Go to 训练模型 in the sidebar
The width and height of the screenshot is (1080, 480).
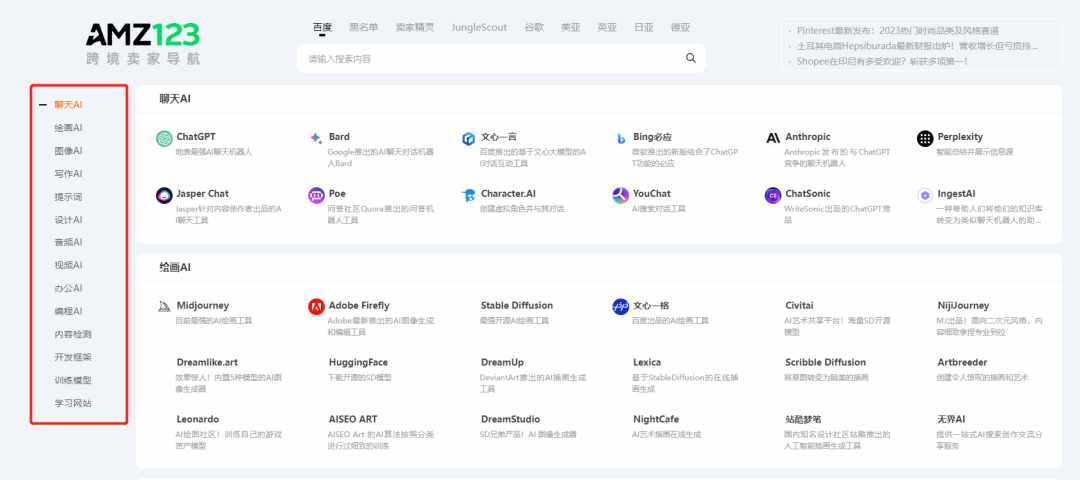point(73,380)
